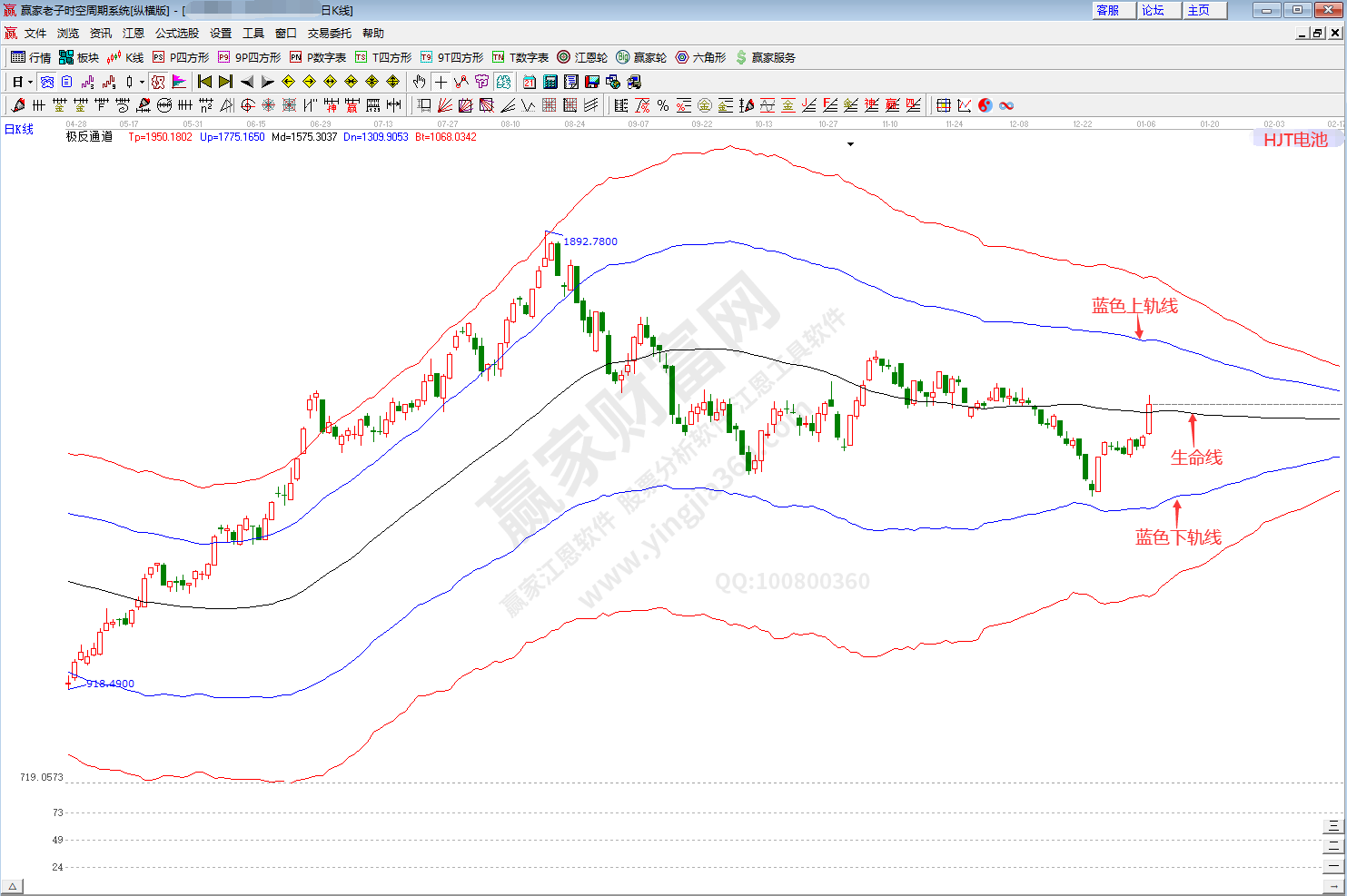Open the 9P四方形 tool
The width and height of the screenshot is (1347, 896).
pos(249,57)
